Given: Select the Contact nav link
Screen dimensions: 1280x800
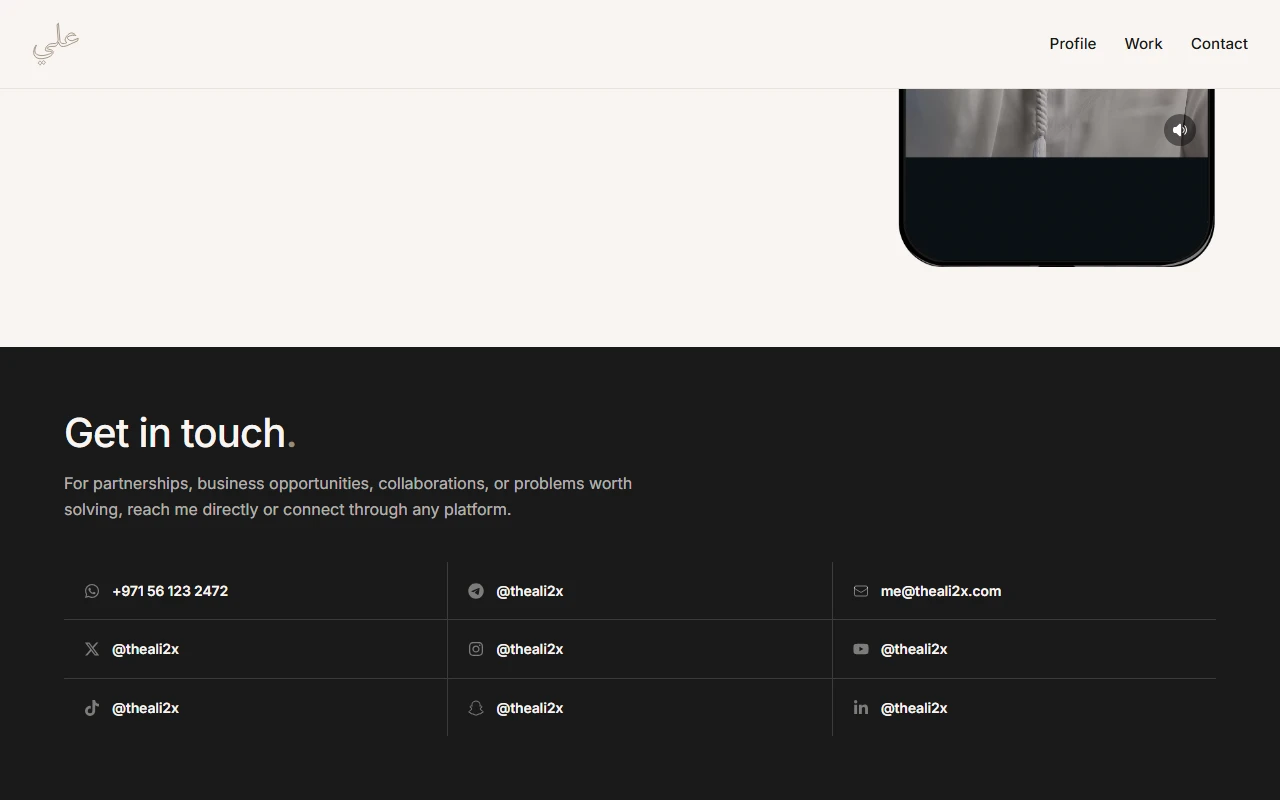Looking at the screenshot, I should click(x=1219, y=44).
